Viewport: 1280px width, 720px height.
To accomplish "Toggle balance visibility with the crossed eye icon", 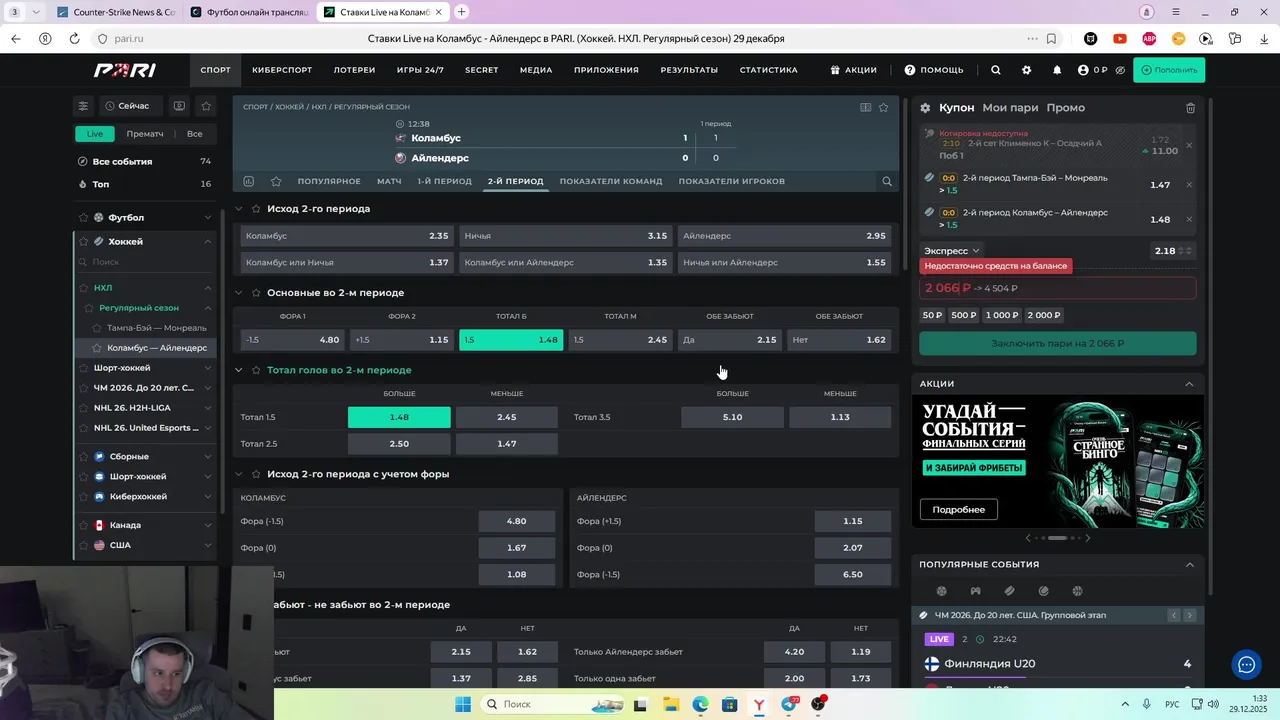I will [1120, 70].
